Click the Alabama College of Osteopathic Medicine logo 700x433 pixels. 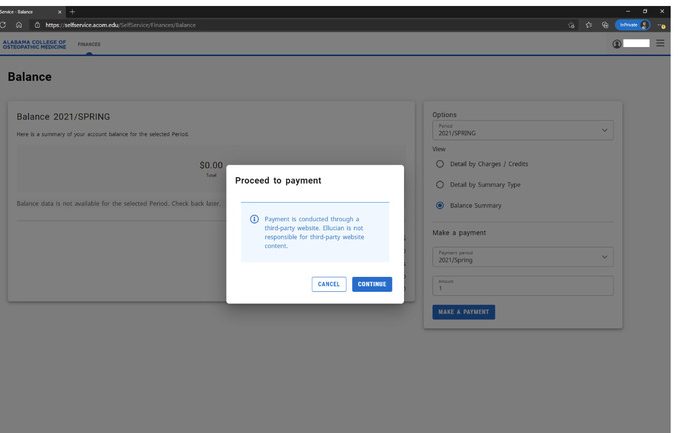point(34,44)
